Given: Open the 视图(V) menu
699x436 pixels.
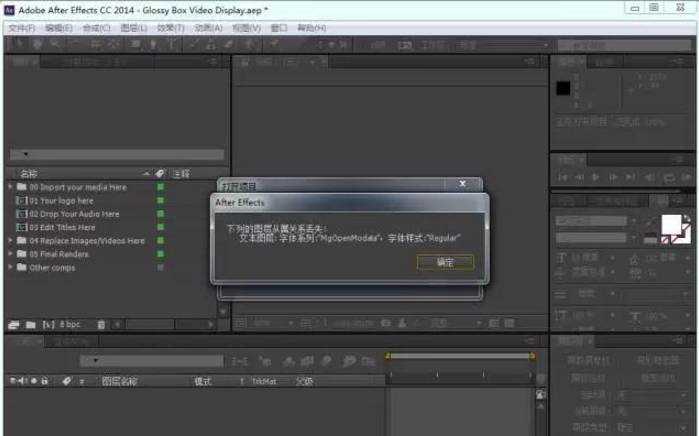Looking at the screenshot, I should pyautogui.click(x=247, y=28).
